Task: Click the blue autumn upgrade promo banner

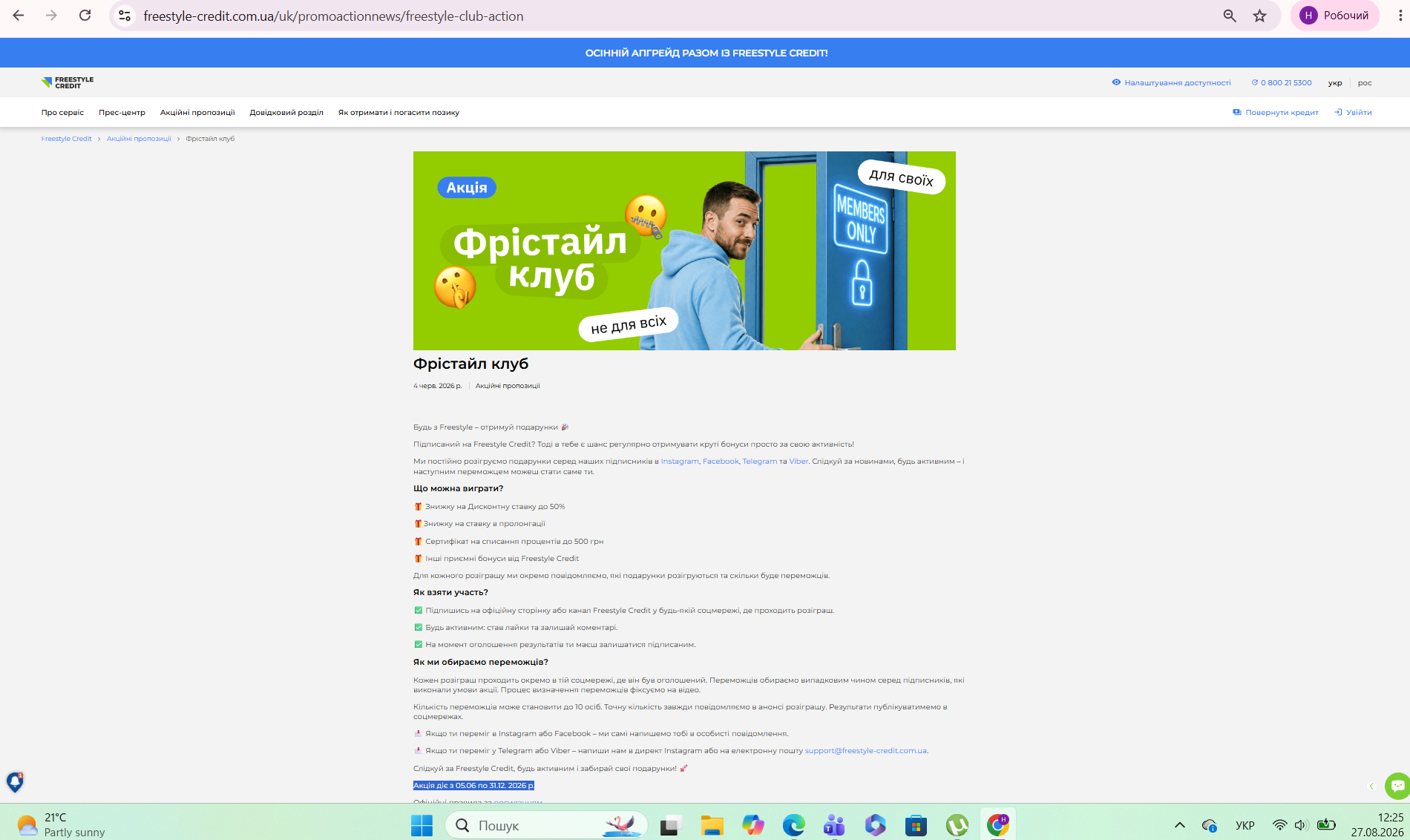Action: (x=705, y=53)
